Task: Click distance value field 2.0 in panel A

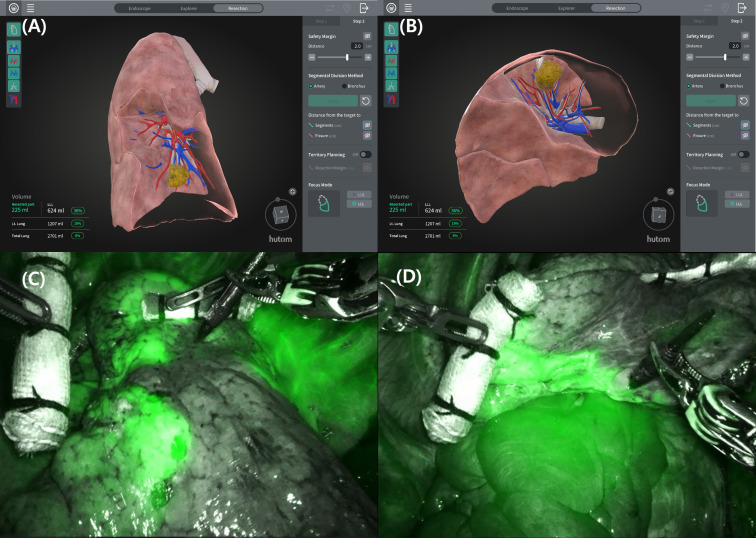Action: (357, 46)
